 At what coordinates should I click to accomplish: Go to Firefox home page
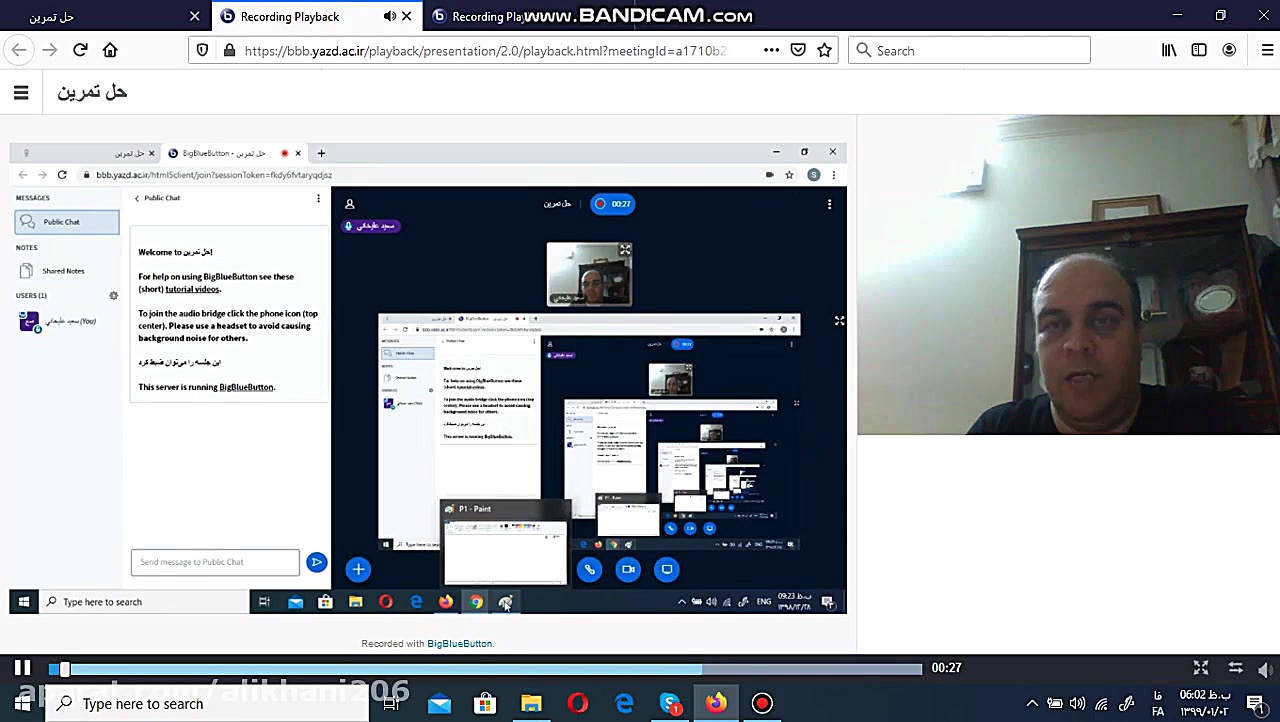tap(110, 50)
